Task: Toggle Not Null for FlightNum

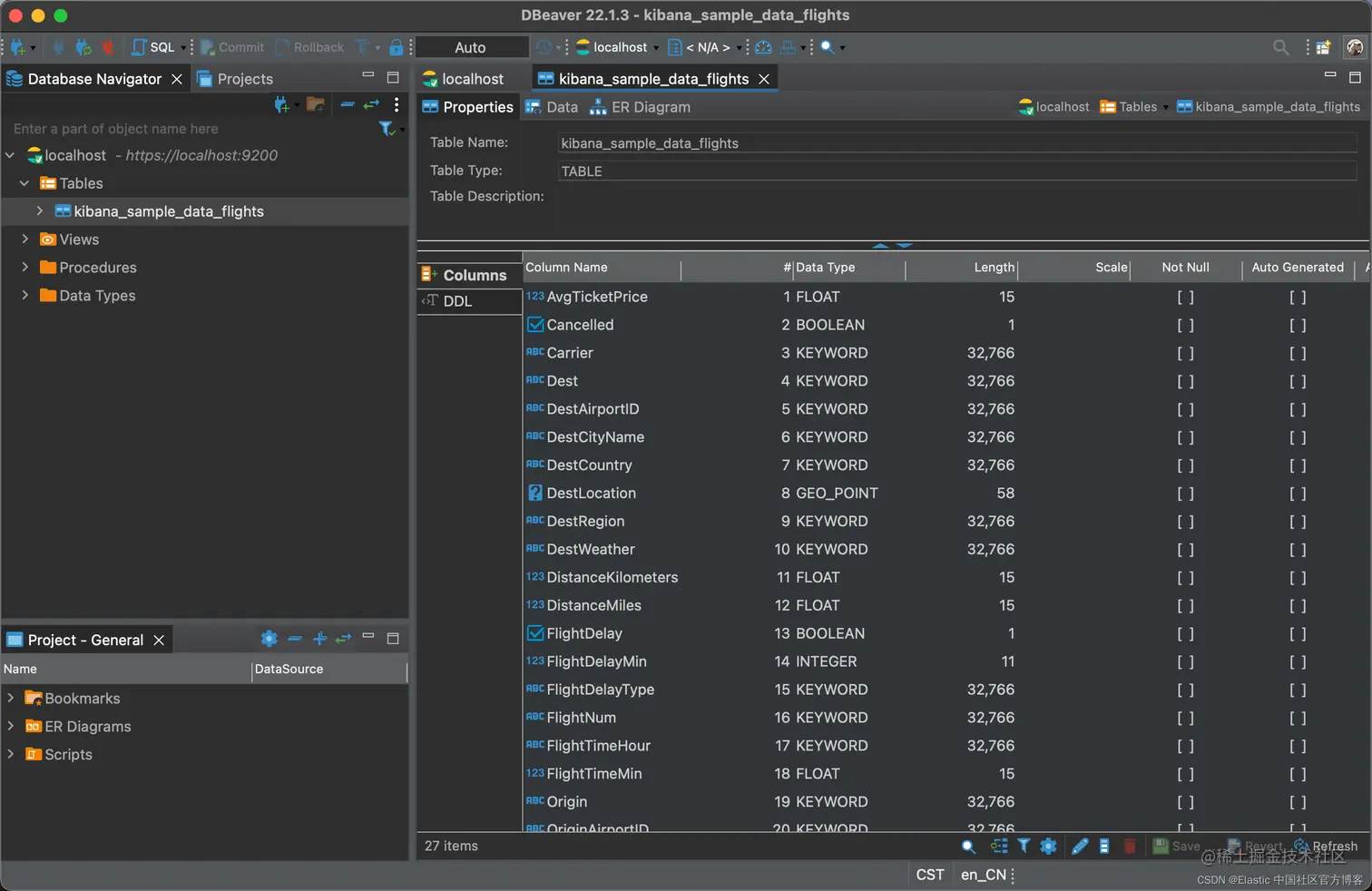Action: [1185, 718]
